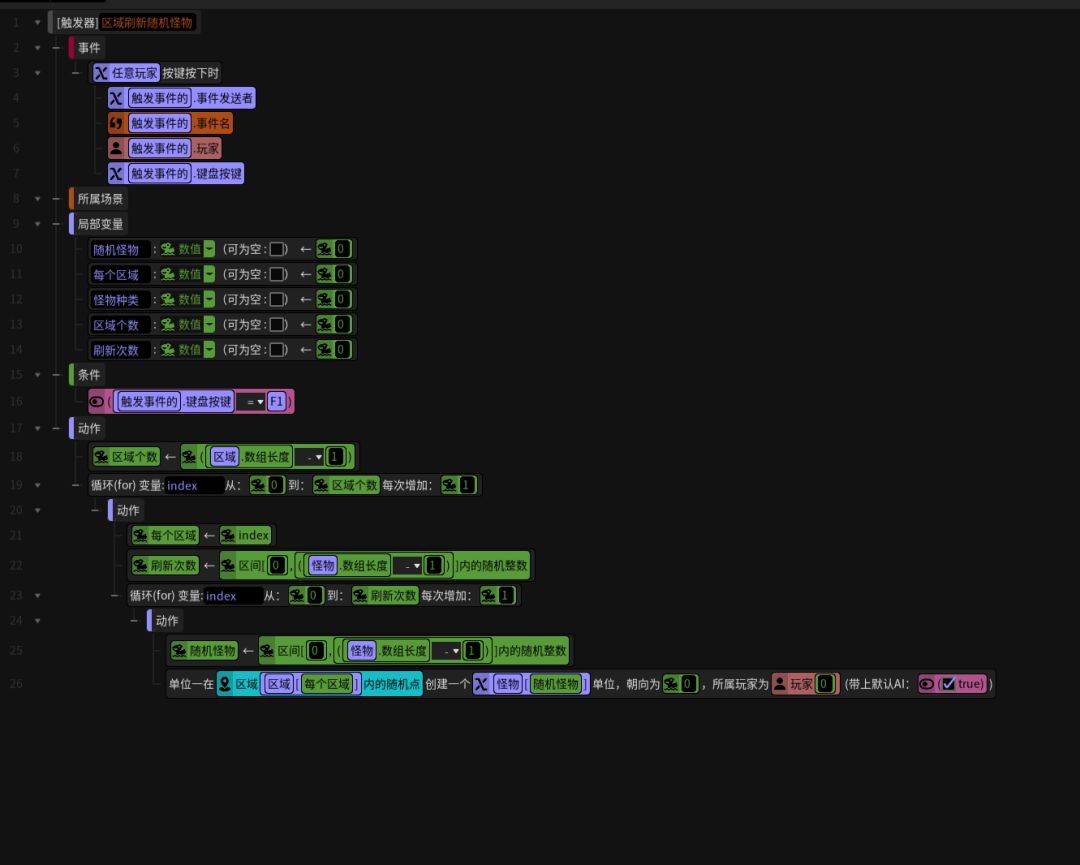Click the 刷新次数 variable name field

[120, 350]
